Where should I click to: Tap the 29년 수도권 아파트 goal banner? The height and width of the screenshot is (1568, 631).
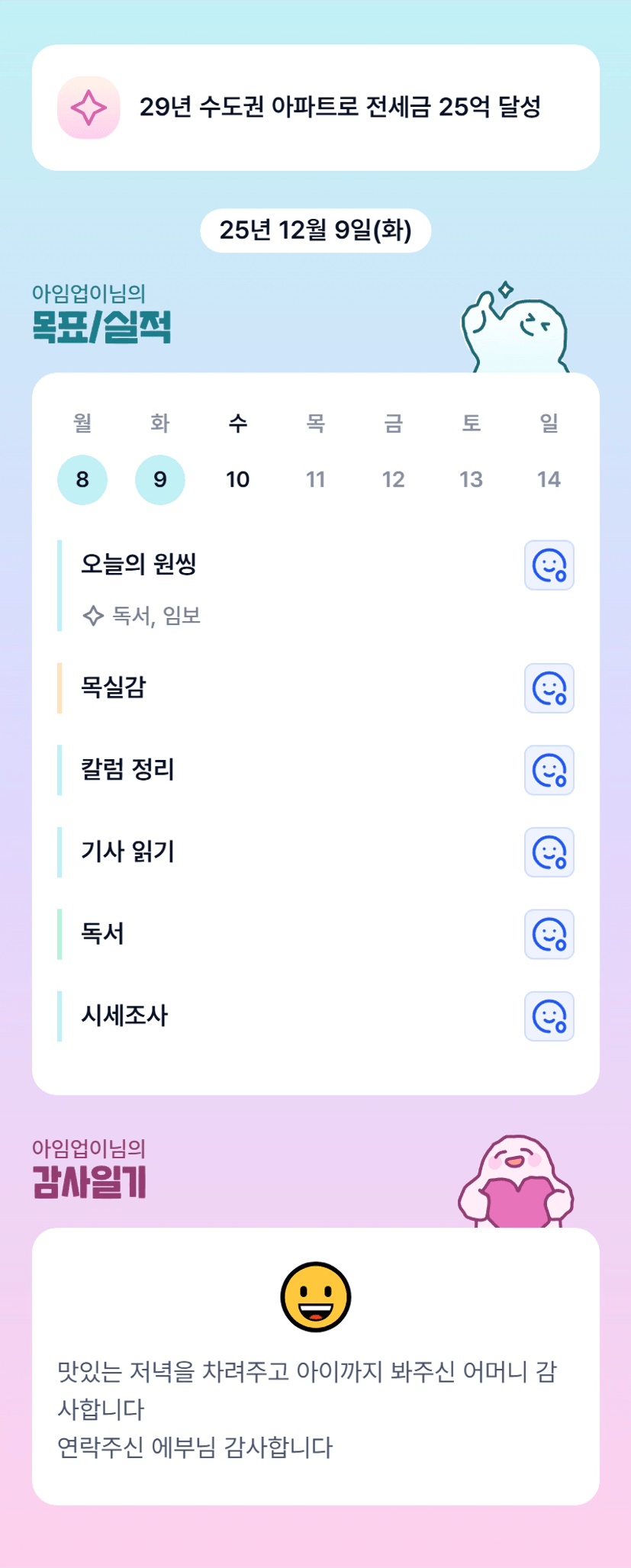point(340,108)
